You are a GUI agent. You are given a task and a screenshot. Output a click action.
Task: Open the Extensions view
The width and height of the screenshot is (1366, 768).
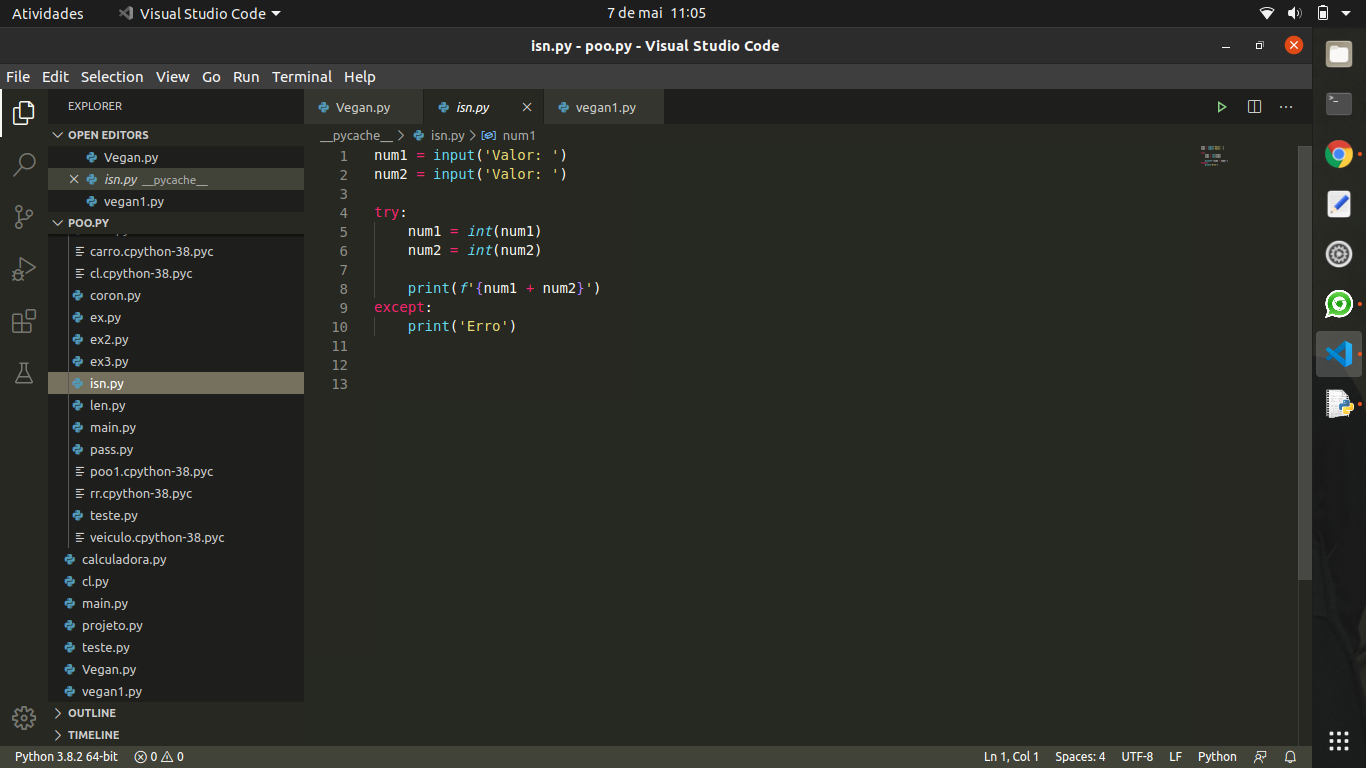[x=23, y=320]
